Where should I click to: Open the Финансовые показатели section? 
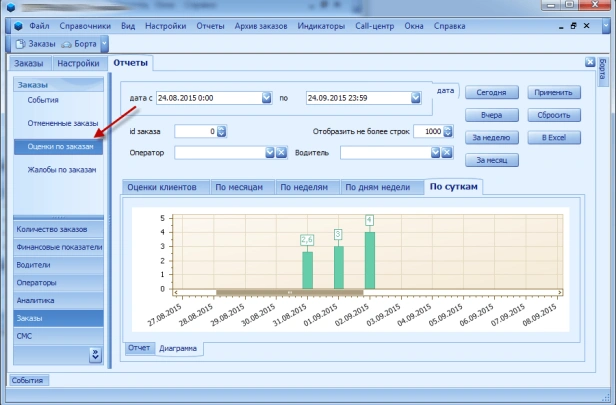pyautogui.click(x=58, y=247)
